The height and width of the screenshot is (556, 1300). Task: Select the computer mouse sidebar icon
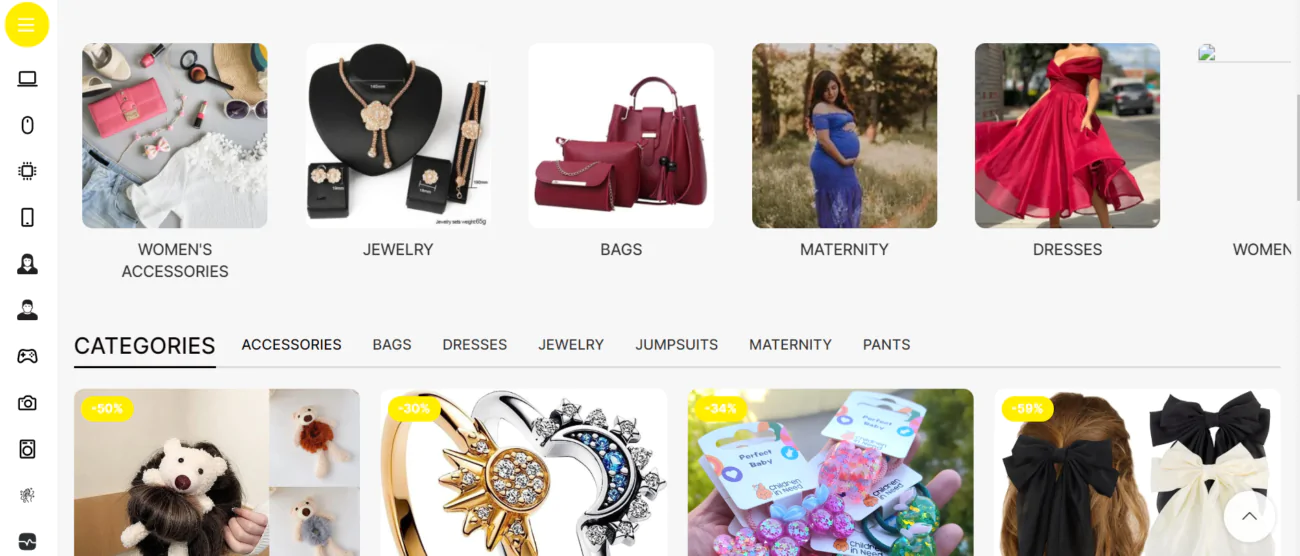coord(27,125)
